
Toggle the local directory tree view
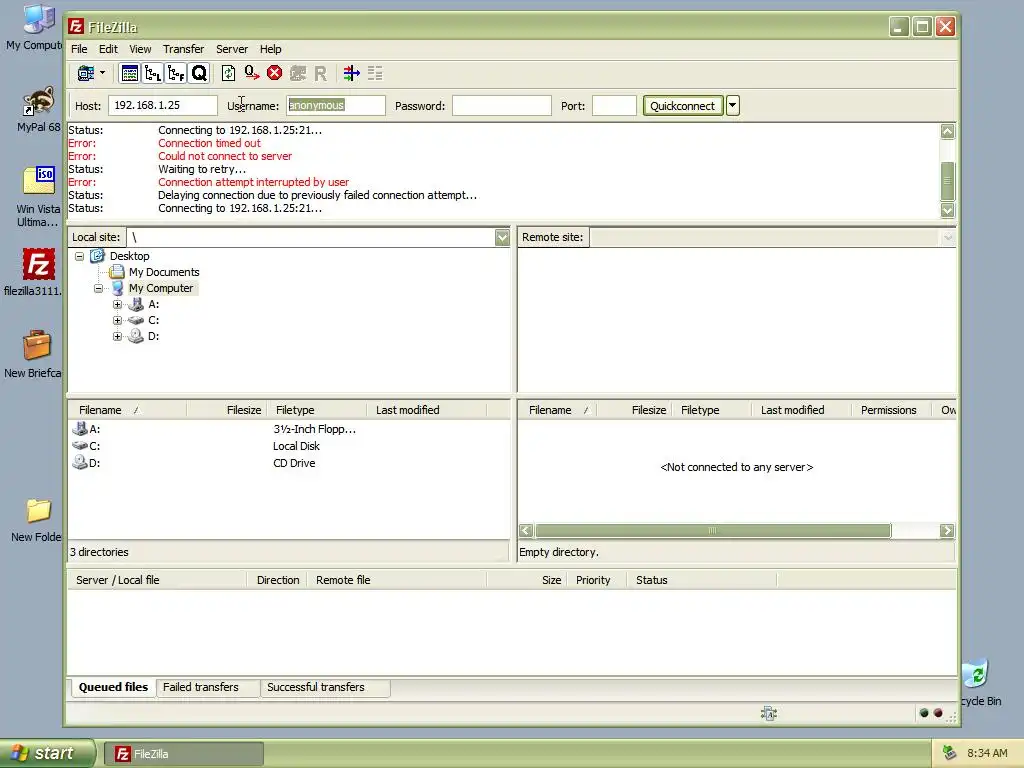153,73
